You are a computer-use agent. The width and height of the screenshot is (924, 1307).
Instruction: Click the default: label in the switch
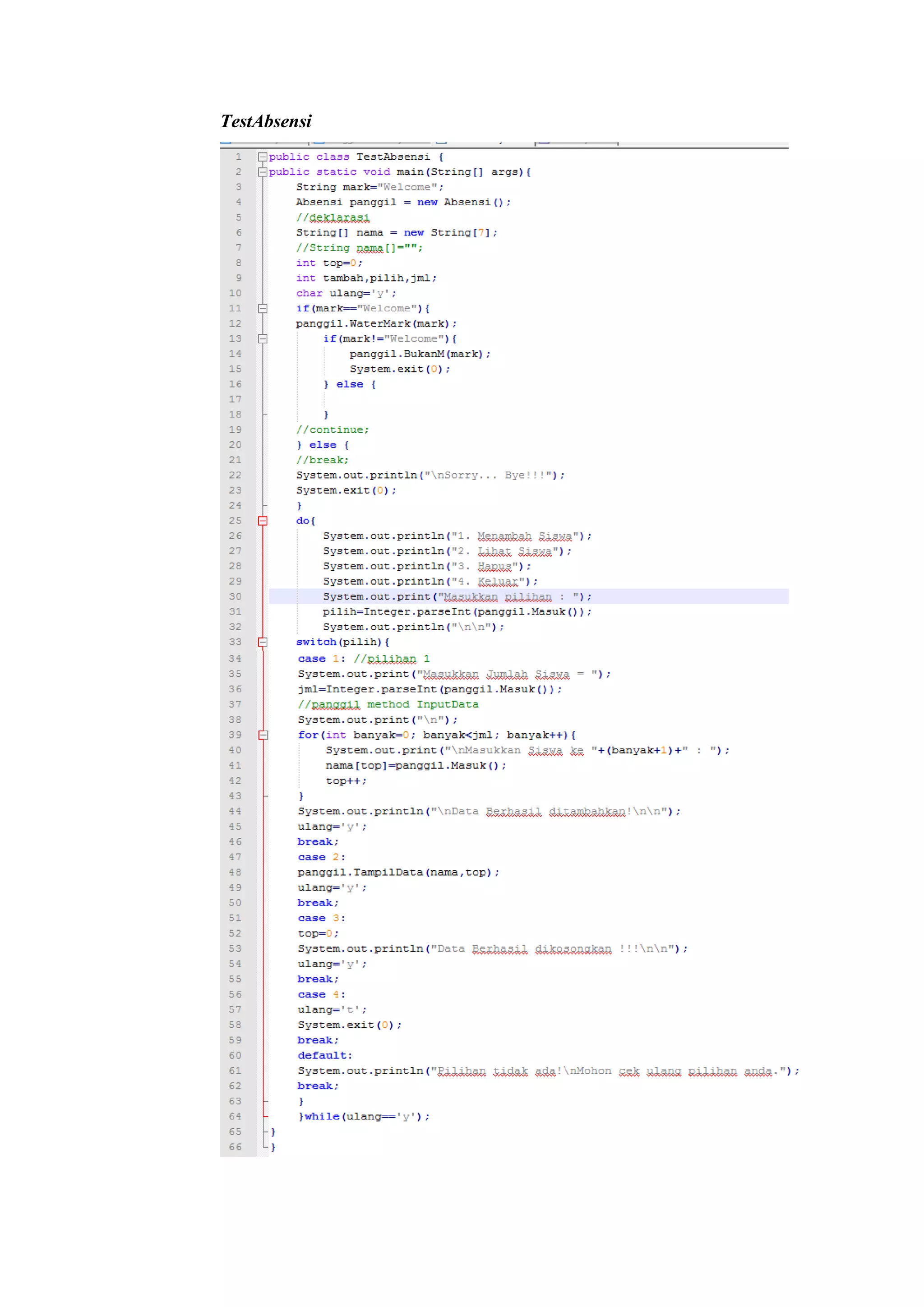tap(324, 1055)
